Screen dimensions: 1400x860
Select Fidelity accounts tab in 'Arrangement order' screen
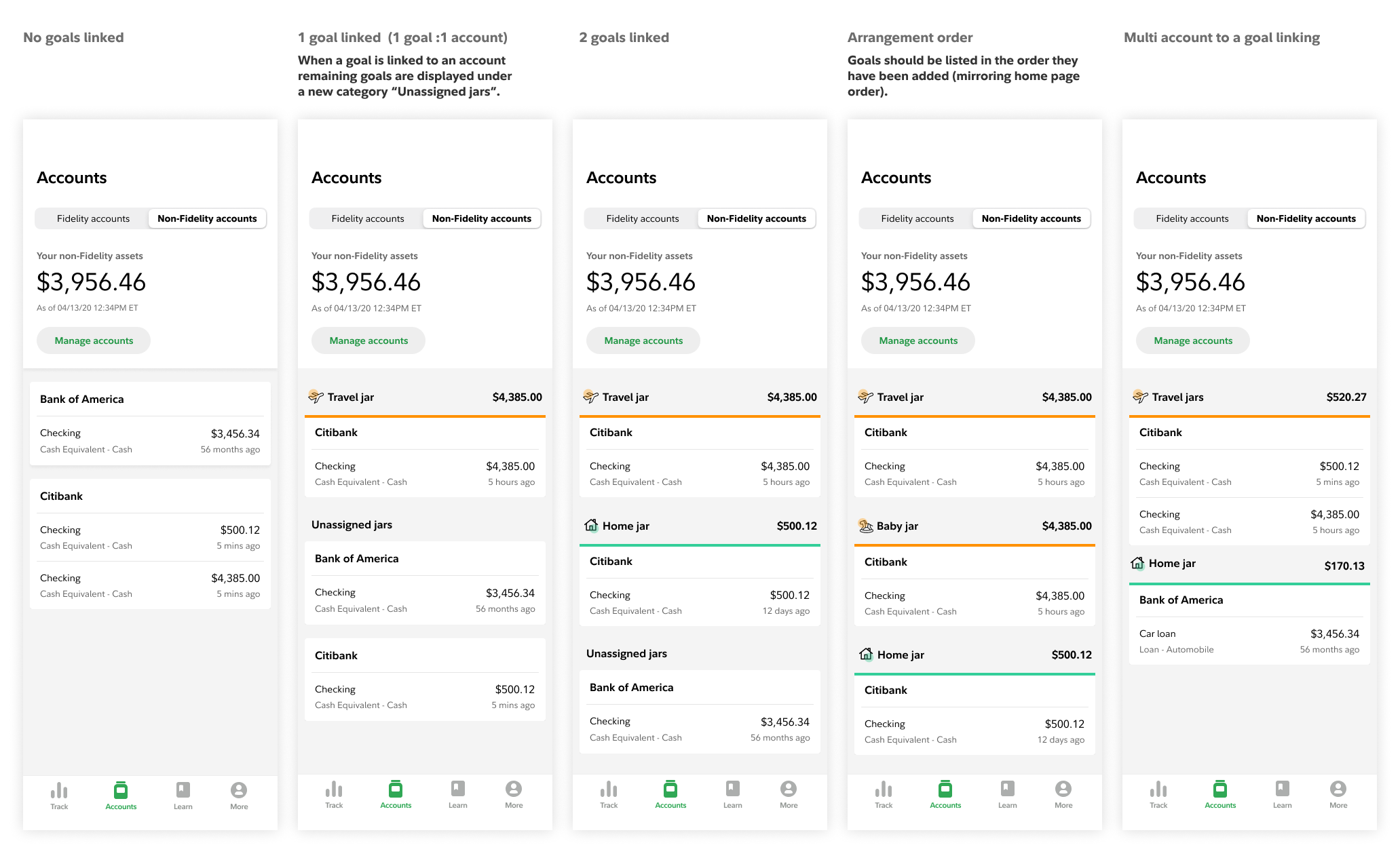(x=917, y=218)
